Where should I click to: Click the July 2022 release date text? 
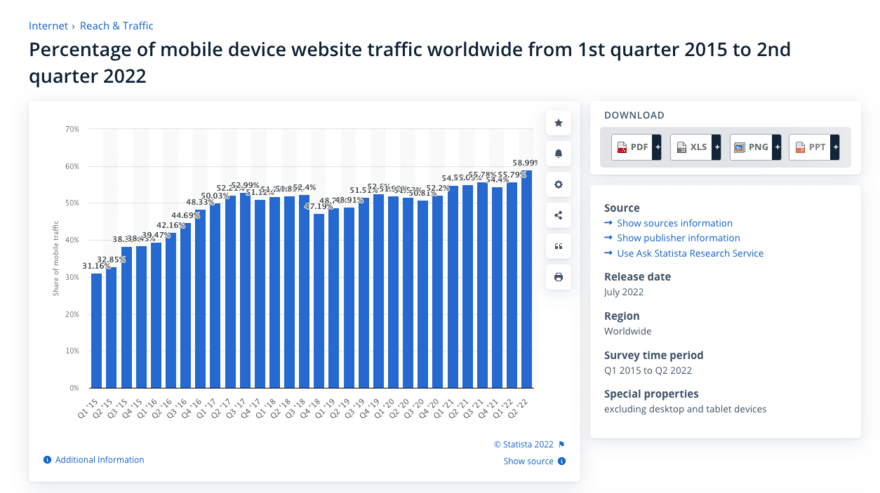(x=624, y=292)
